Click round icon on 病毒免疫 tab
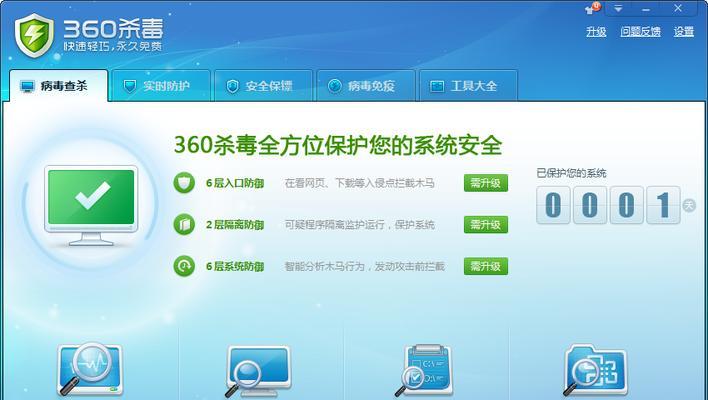Screen dimensions: 708x400 pyautogui.click(x=335, y=86)
